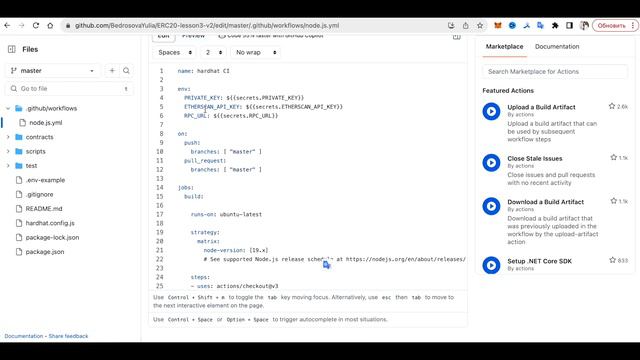Reload the page with the refresh icon
The image size is (640, 360).
(36, 25)
